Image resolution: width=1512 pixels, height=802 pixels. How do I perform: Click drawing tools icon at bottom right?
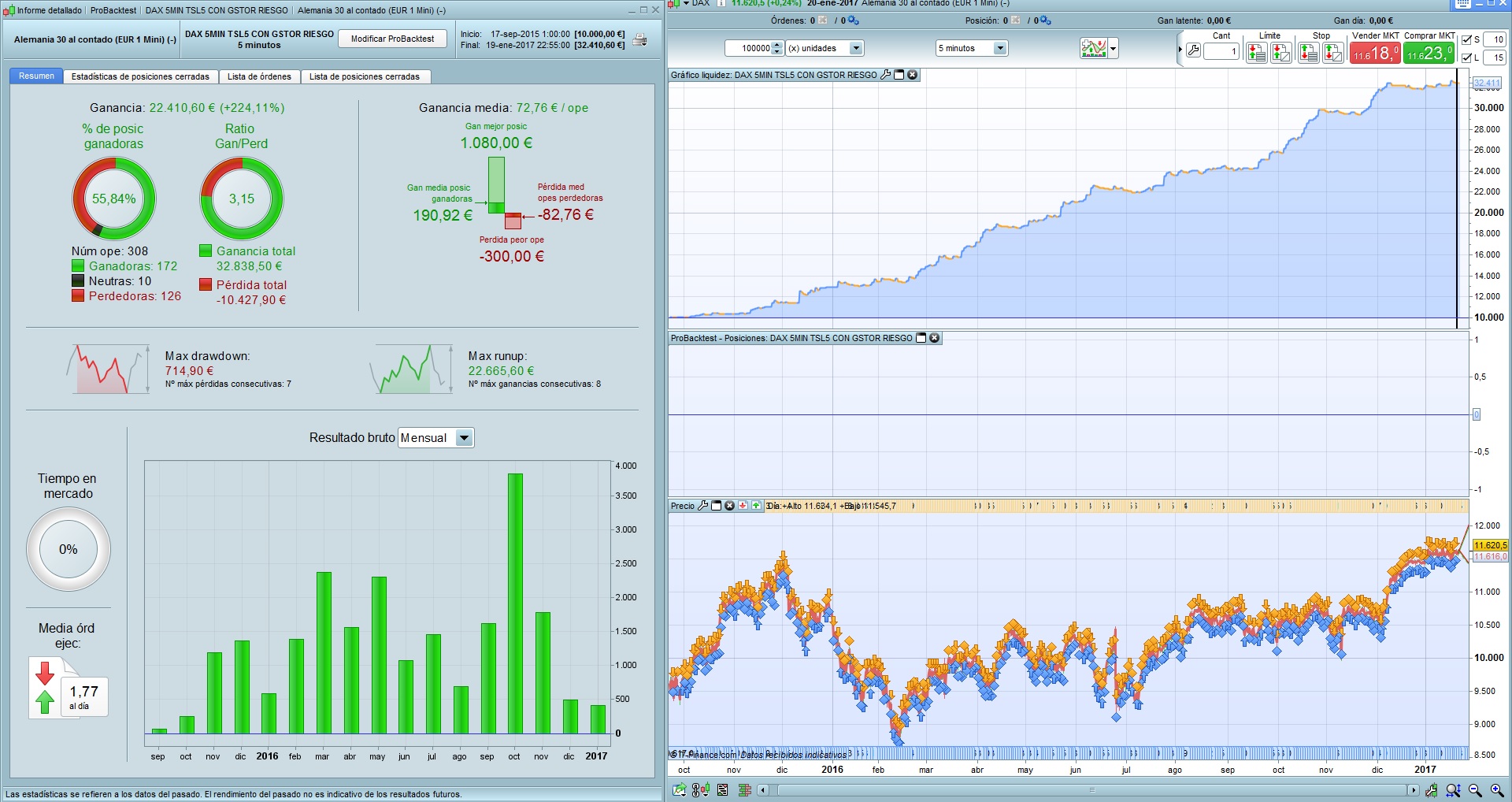(x=1431, y=789)
